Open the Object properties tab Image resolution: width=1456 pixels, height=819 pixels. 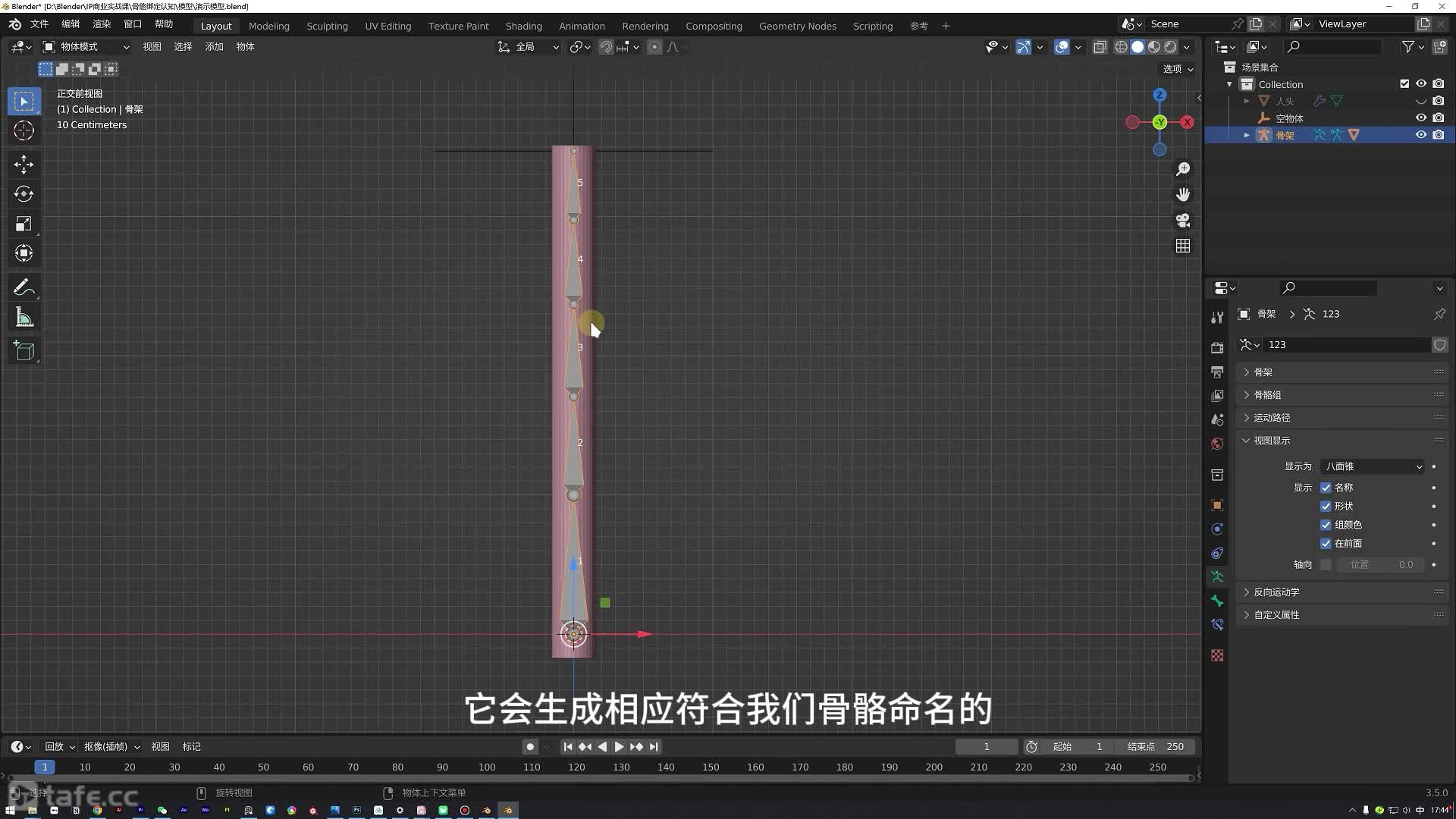tap(1217, 505)
